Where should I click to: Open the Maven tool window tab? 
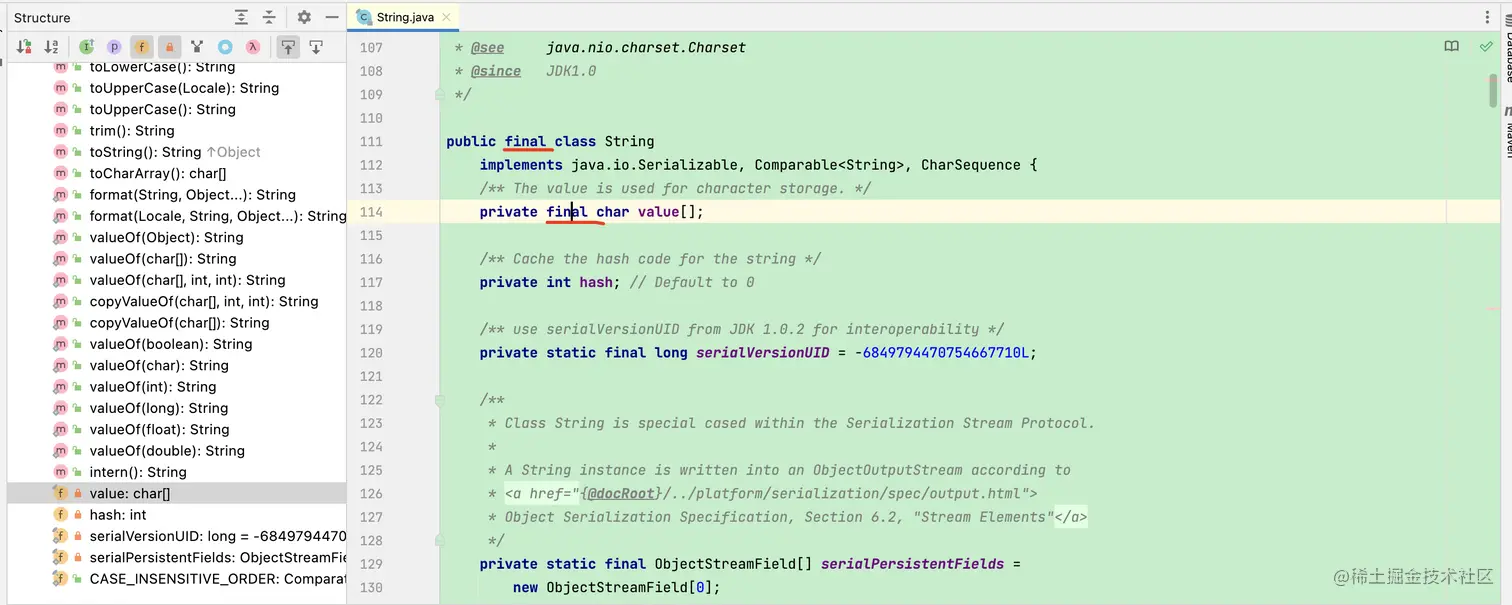pyautogui.click(x=1507, y=132)
